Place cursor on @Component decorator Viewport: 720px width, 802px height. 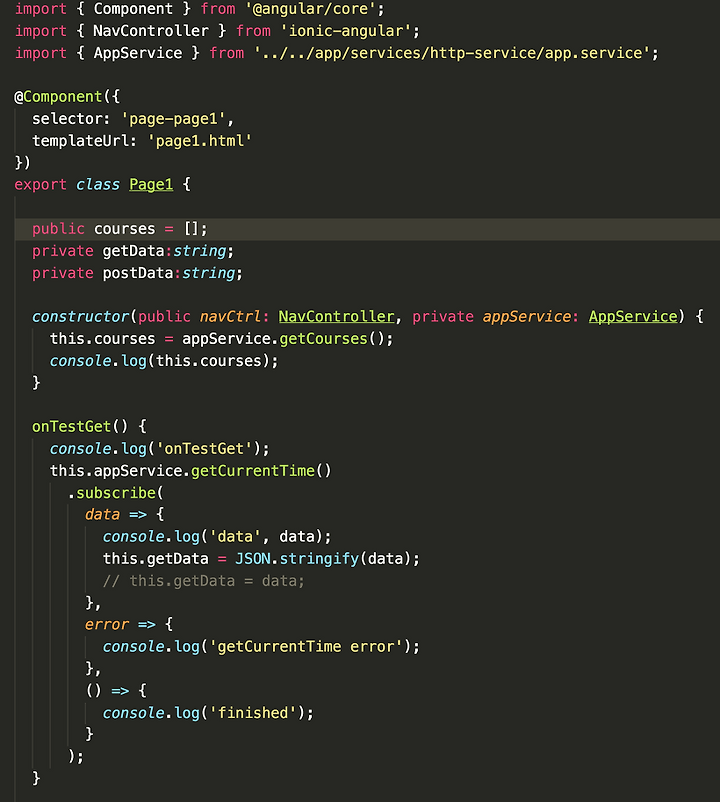59,97
